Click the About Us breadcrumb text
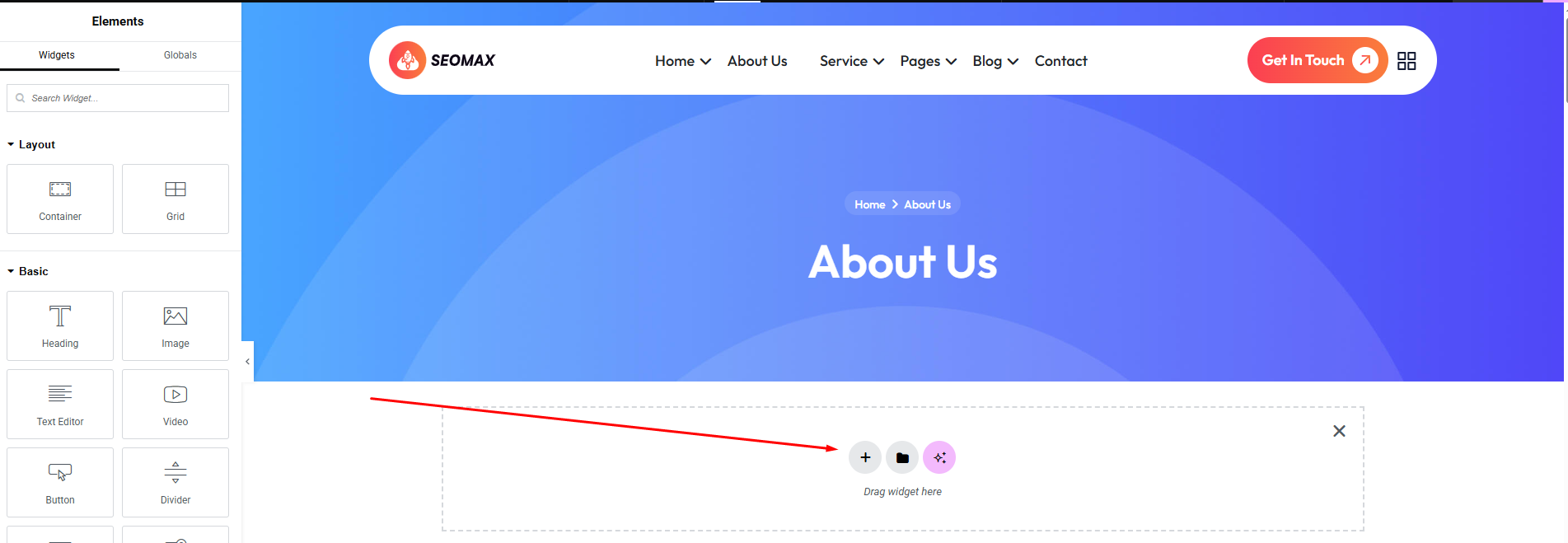Image resolution: width=1568 pixels, height=543 pixels. (927, 204)
